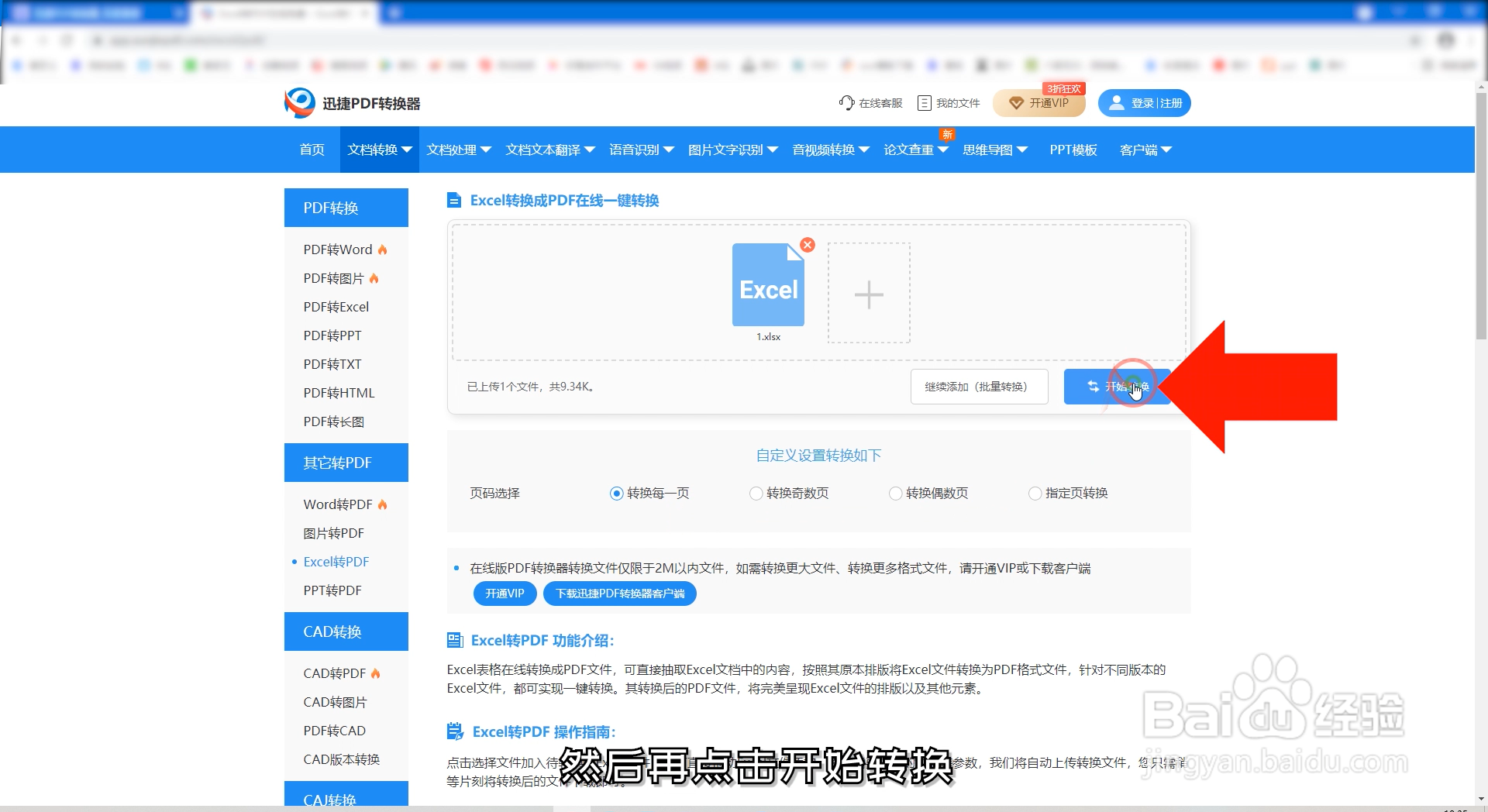Click the browser back arrow

click(18, 40)
